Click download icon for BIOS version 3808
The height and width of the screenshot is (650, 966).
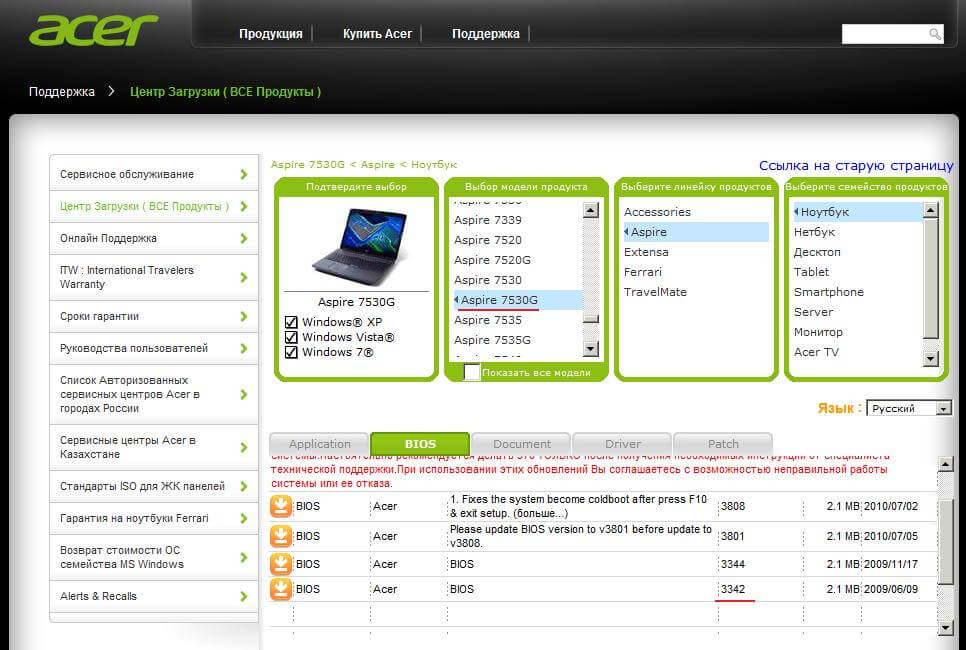(x=281, y=506)
